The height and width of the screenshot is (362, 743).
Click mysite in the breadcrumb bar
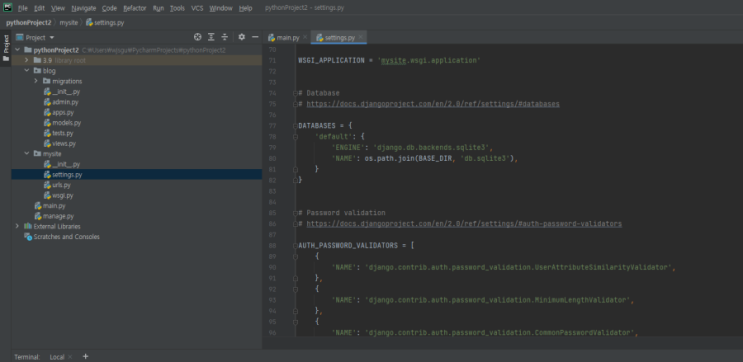[x=69, y=22]
